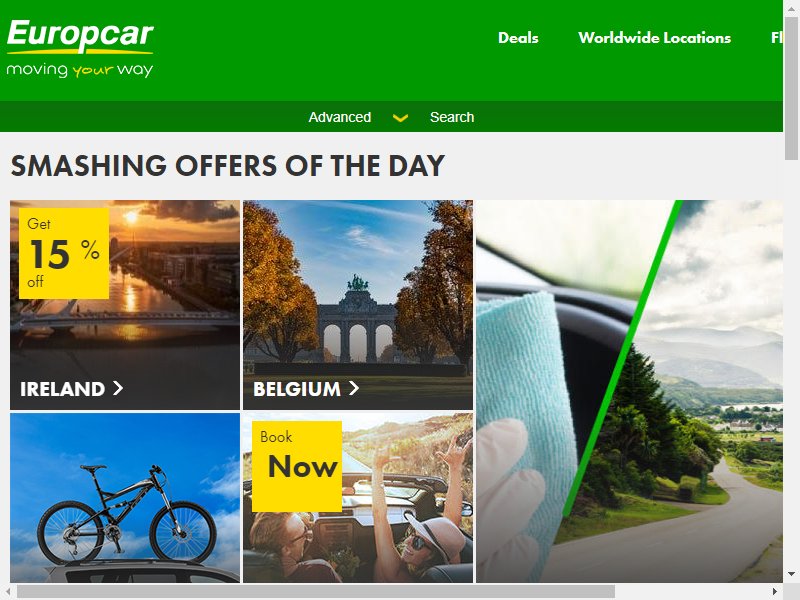Screen dimensions: 800x600
Task: Click the Search link
Action: pos(452,117)
